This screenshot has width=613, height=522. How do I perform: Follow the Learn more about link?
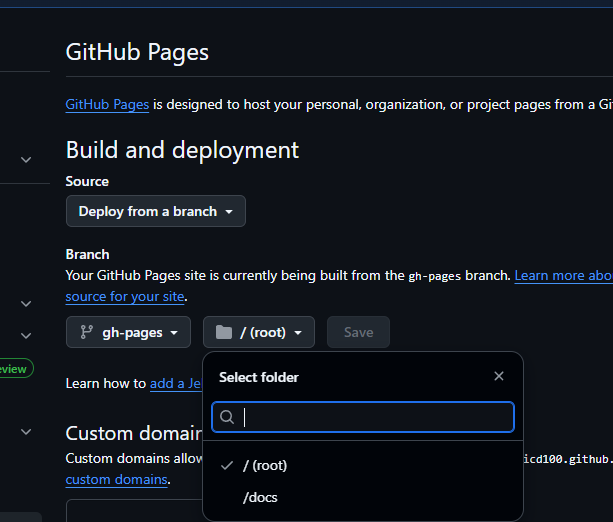tap(563, 276)
